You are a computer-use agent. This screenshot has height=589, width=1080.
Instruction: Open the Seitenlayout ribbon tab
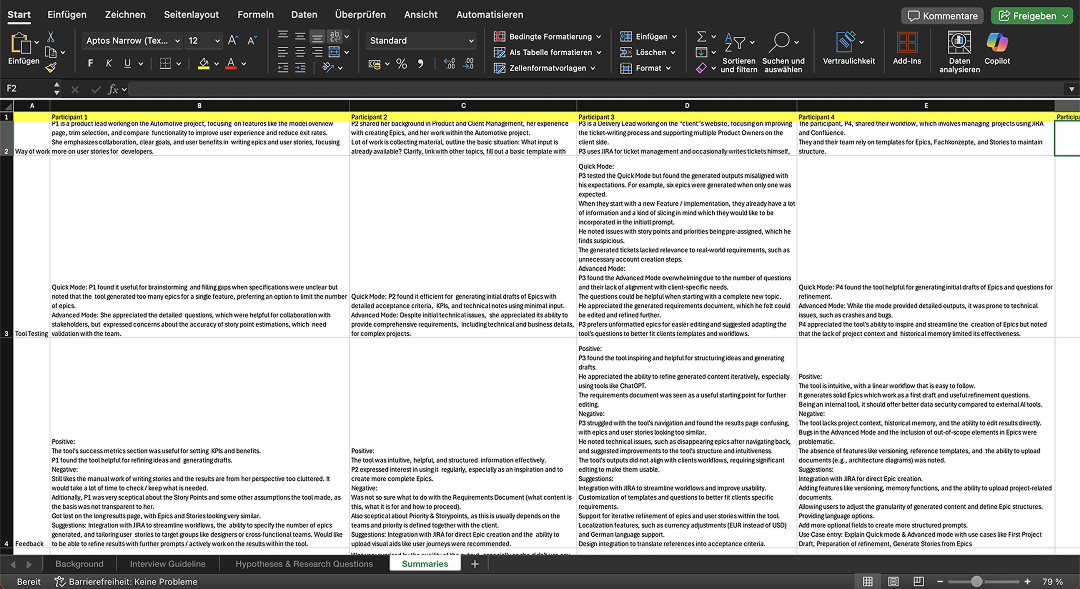[x=191, y=14]
